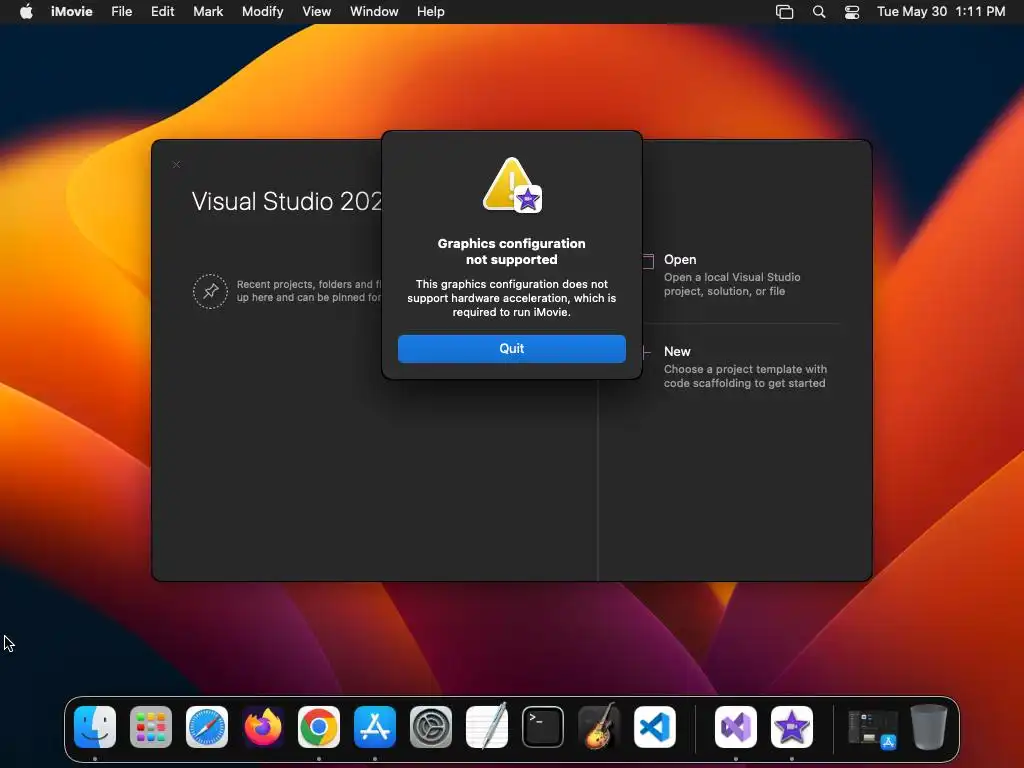Click New in the Visual Studio window

[x=677, y=351]
